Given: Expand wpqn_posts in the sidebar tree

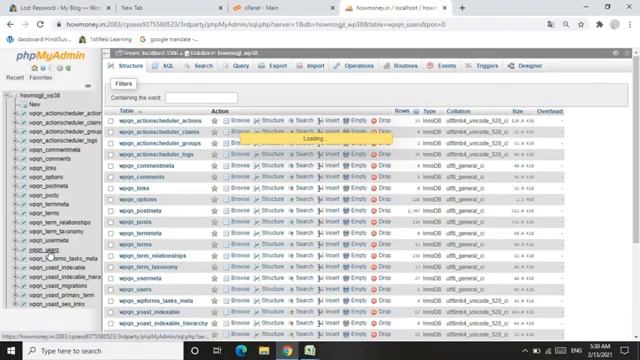Looking at the screenshot, I should (x=16, y=195).
